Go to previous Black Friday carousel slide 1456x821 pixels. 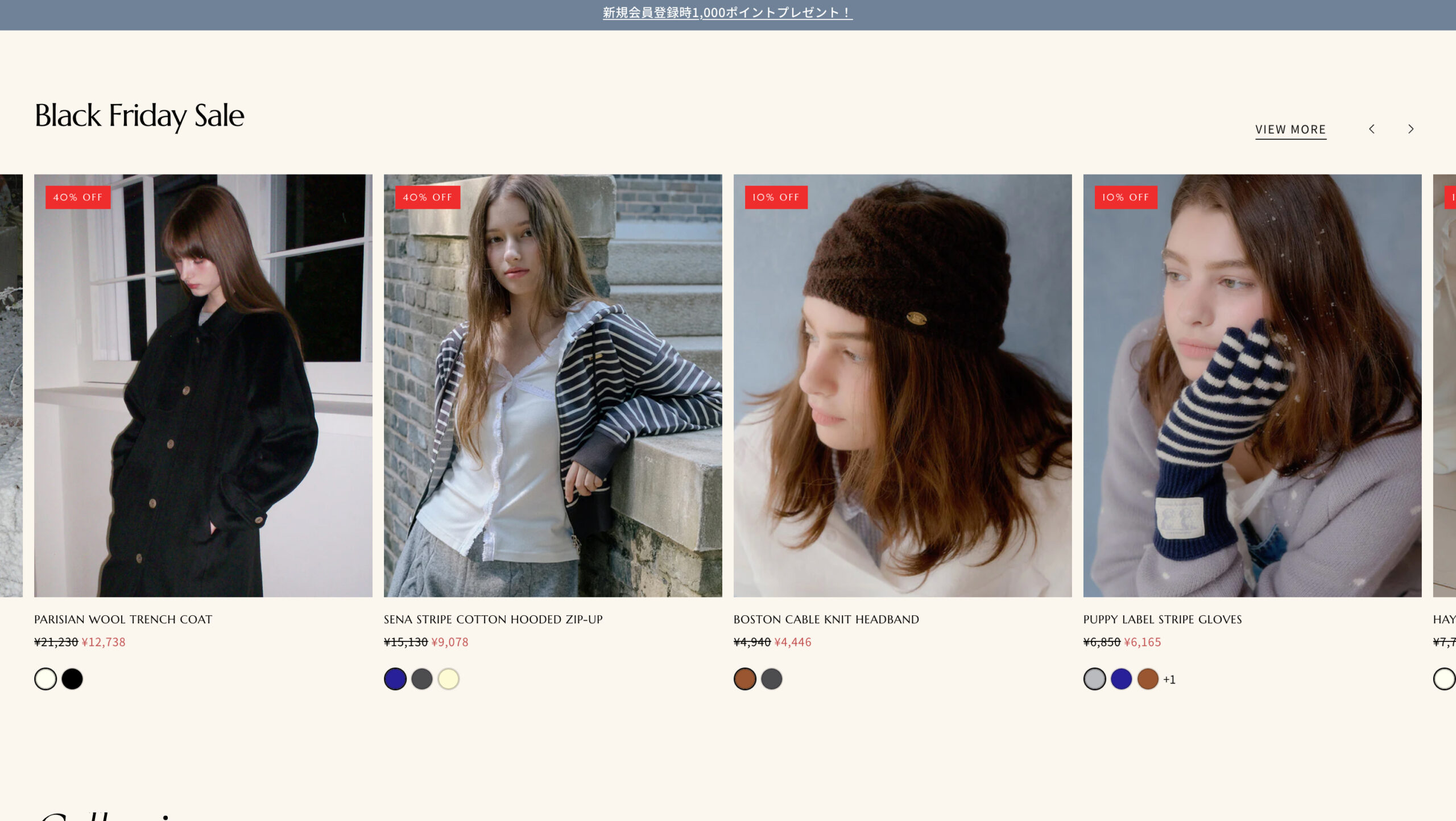point(1372,129)
